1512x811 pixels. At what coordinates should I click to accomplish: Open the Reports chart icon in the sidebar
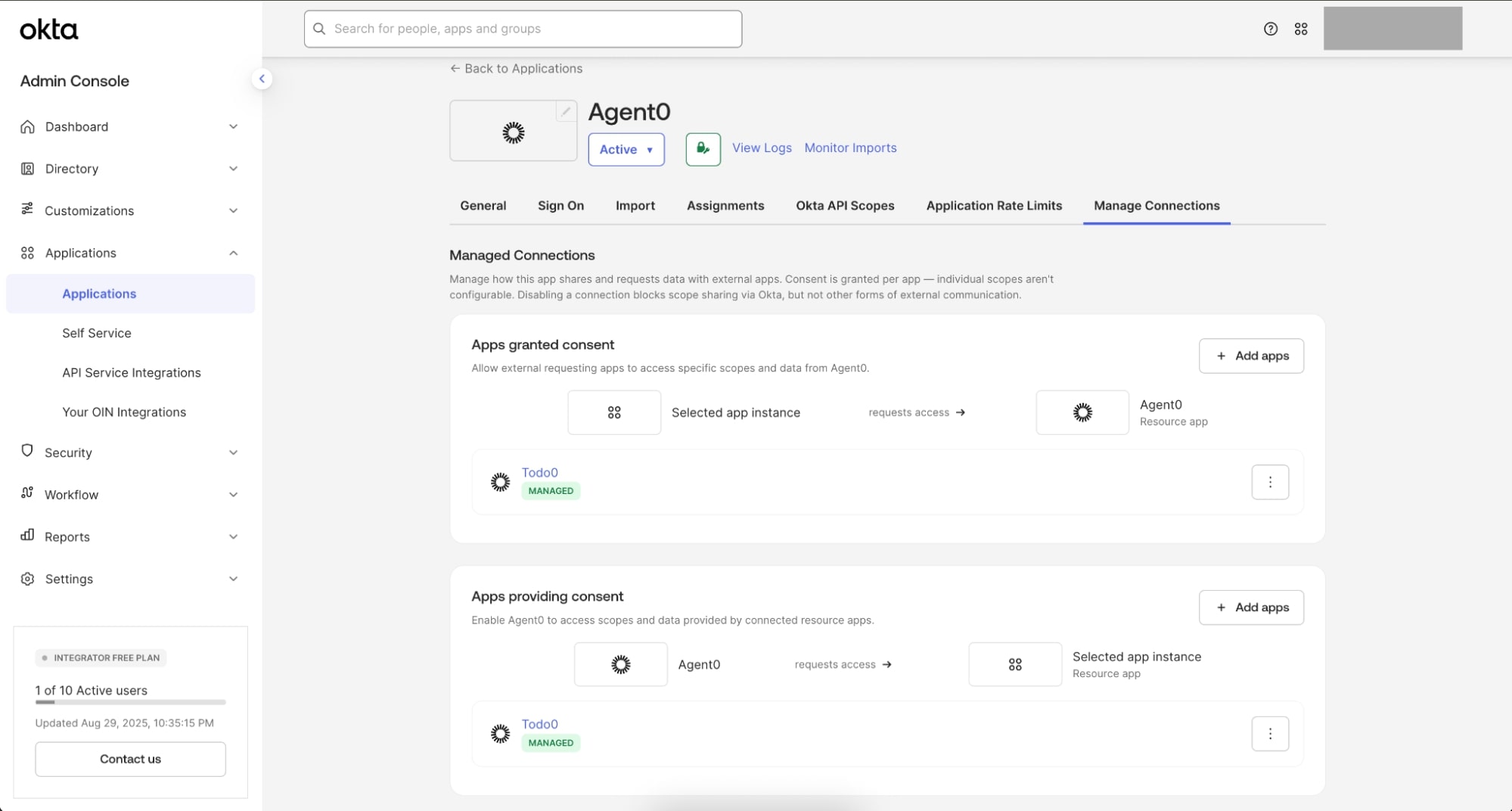27,536
